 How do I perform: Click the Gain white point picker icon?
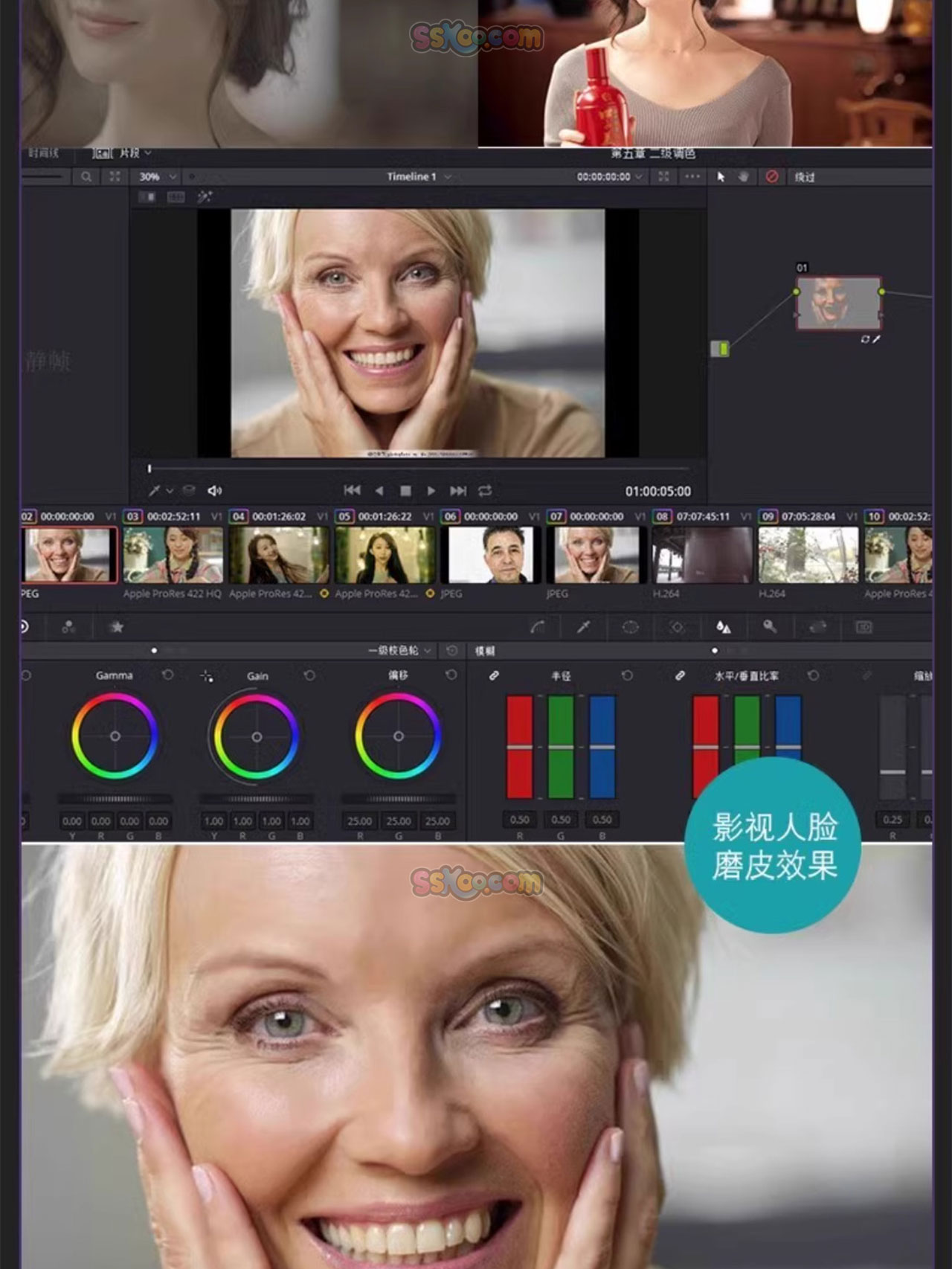click(x=206, y=676)
